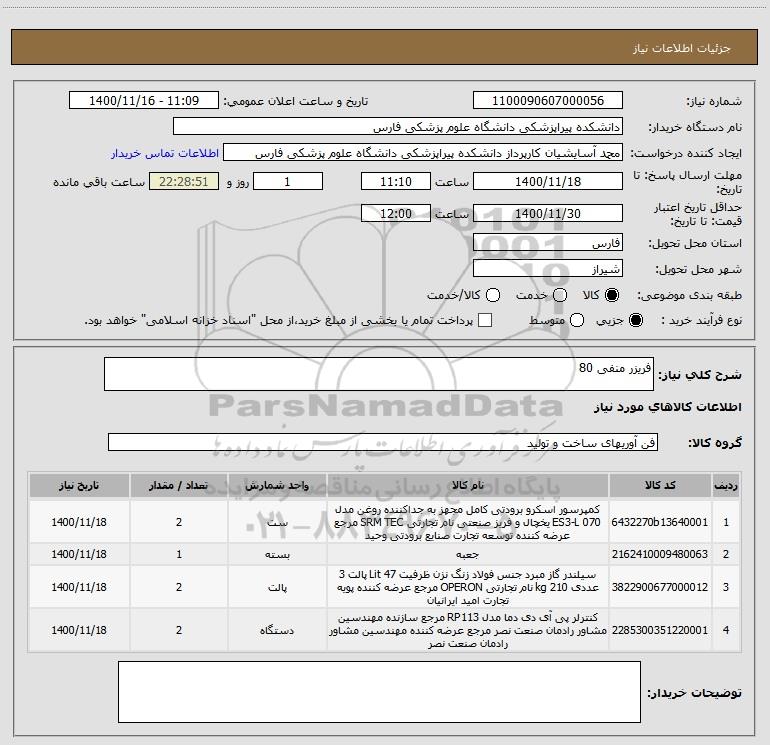Toggle the اسناد خزانه اسلامی payment checkbox
The width and height of the screenshot is (770, 745).
coord(485,321)
